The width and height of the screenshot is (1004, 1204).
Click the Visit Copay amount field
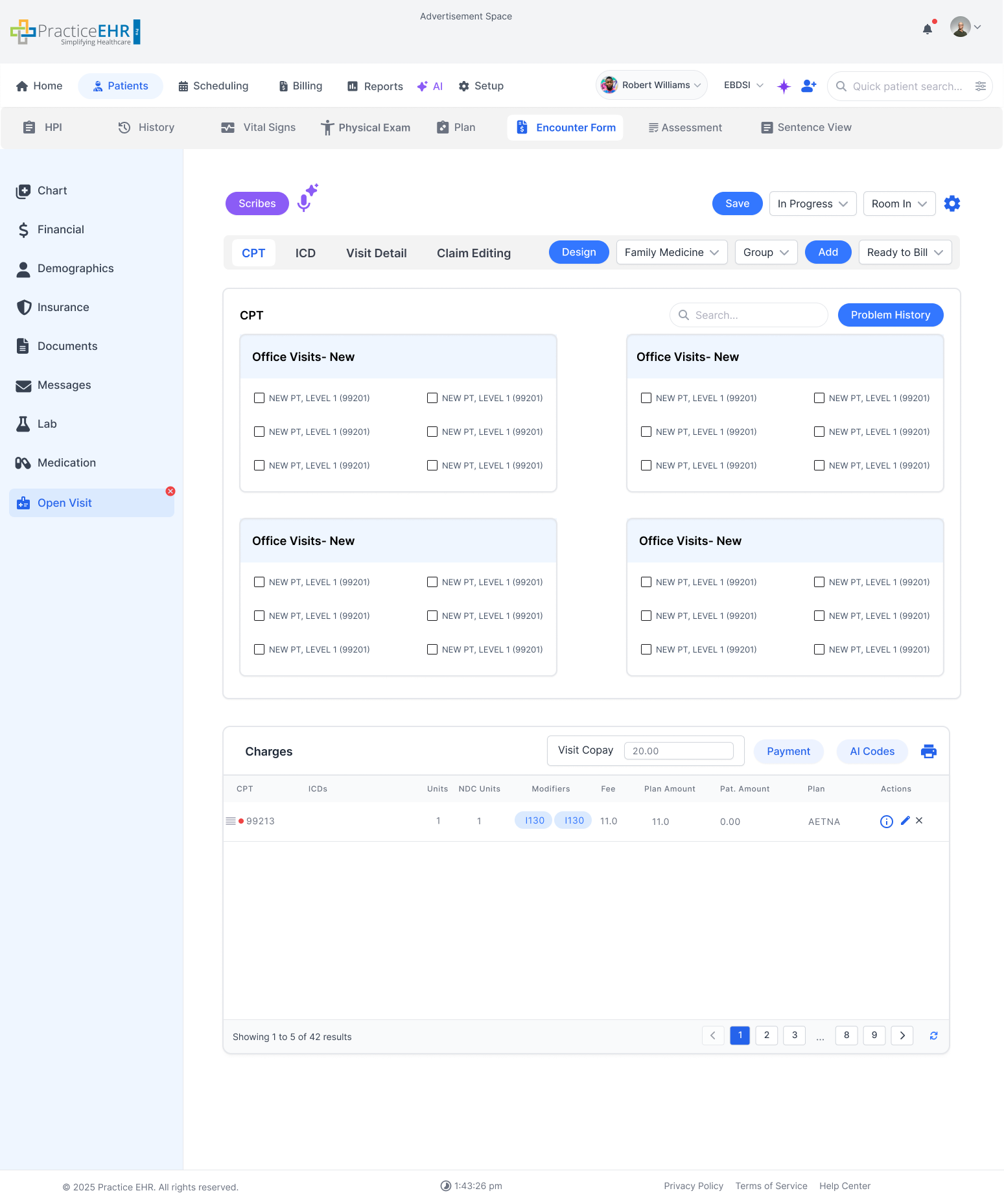tap(678, 750)
